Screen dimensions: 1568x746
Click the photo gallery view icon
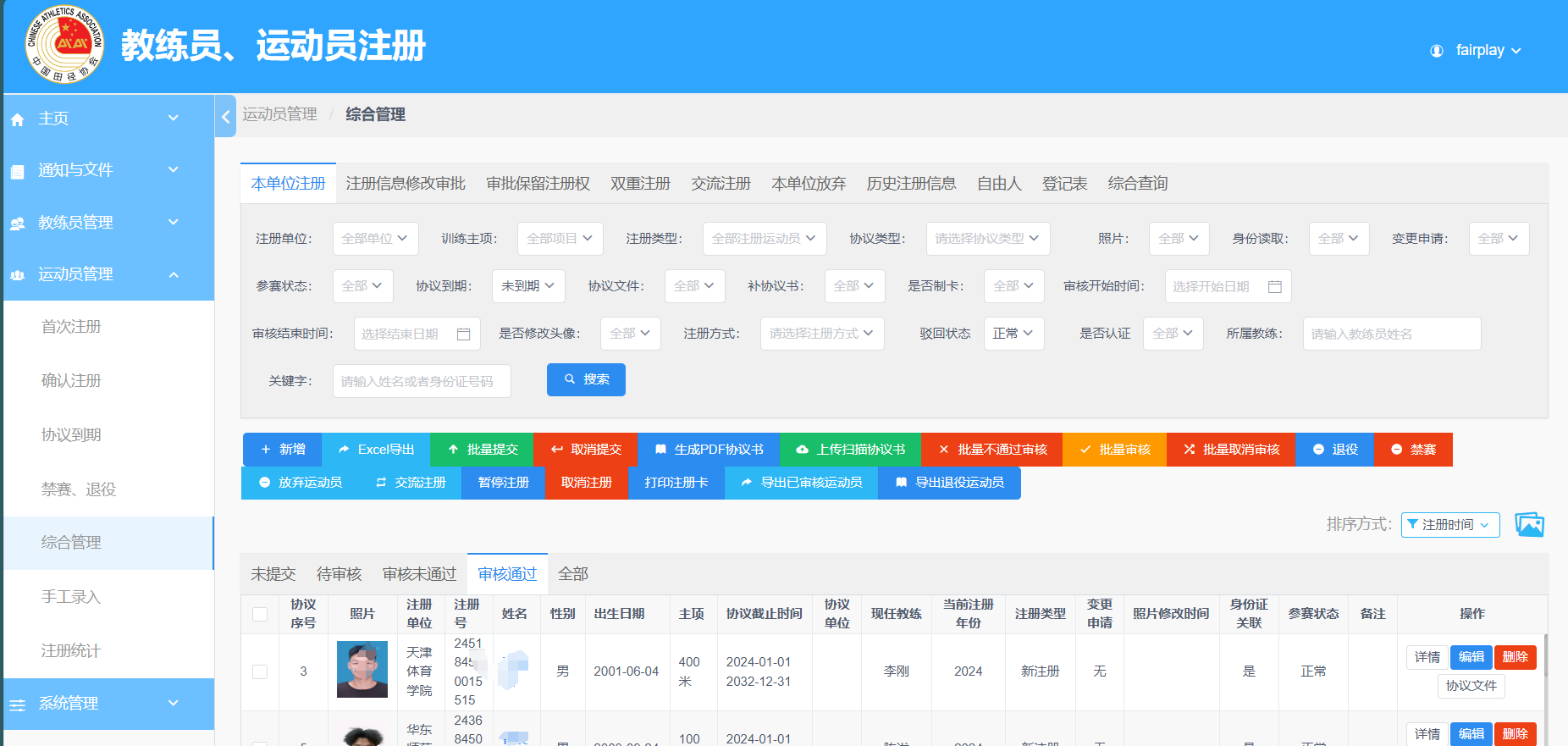[1529, 525]
